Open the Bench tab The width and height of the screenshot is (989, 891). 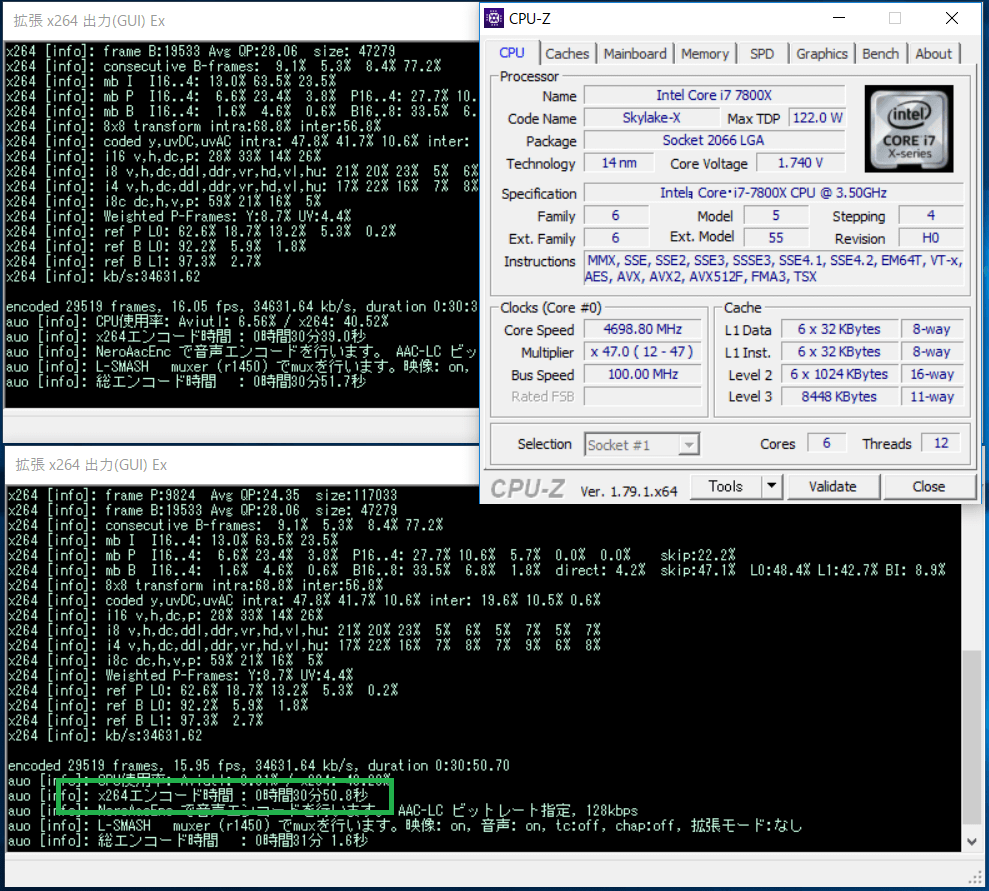tap(881, 54)
